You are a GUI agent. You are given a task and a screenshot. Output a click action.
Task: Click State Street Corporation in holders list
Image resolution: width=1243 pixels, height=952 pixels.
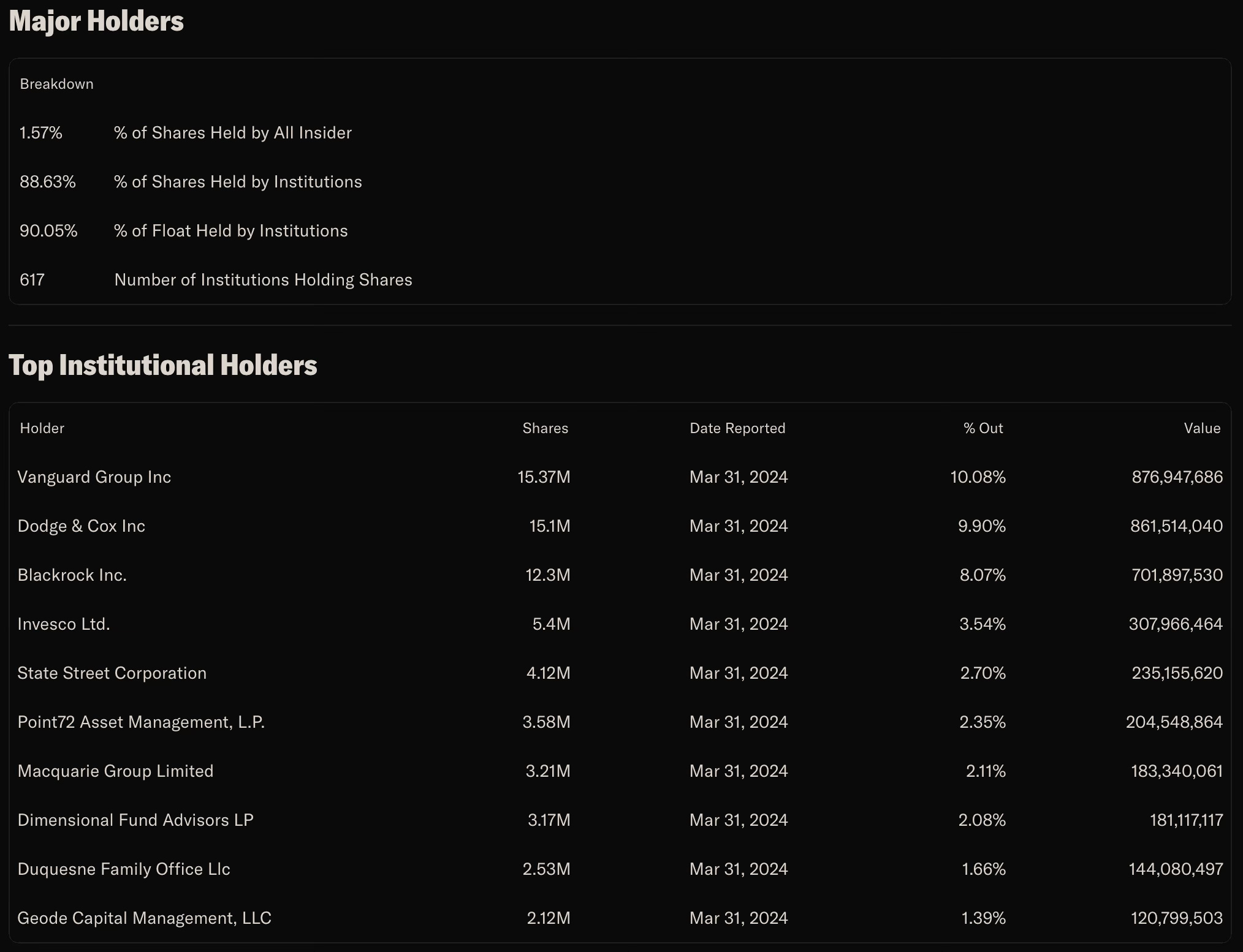pos(112,673)
